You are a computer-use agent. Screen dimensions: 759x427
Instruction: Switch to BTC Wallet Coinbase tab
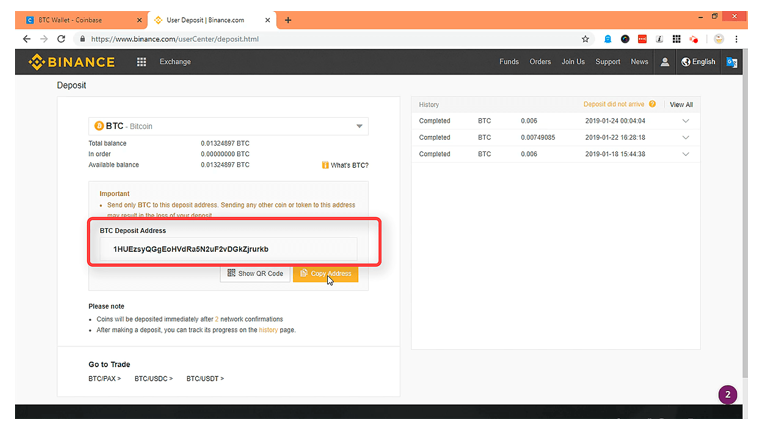click(80, 19)
